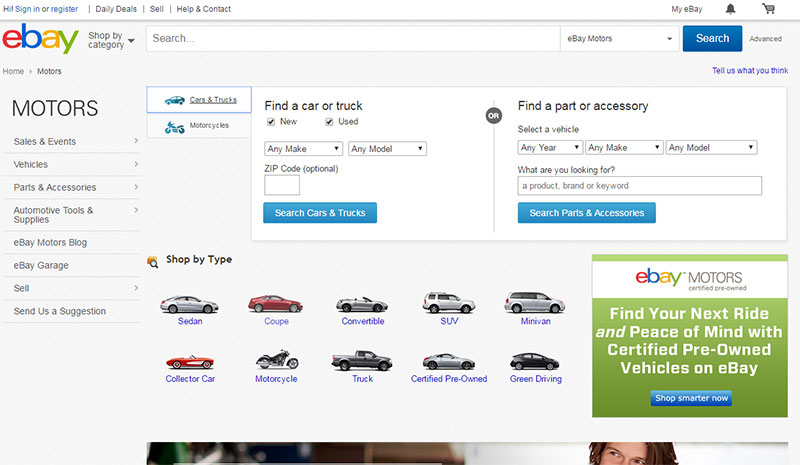Viewport: 800px width, 465px height.
Task: Open Sell item in the sidebar
Action: pos(71,288)
